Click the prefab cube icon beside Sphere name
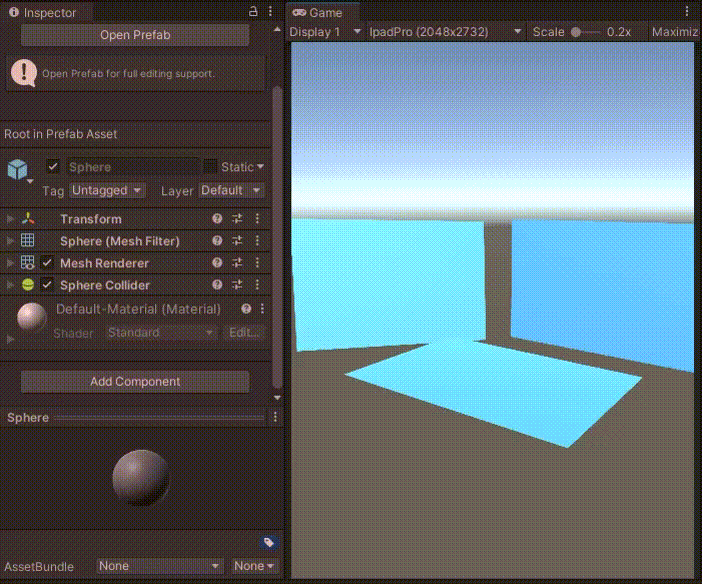Viewport: 702px width, 584px height. (17, 169)
